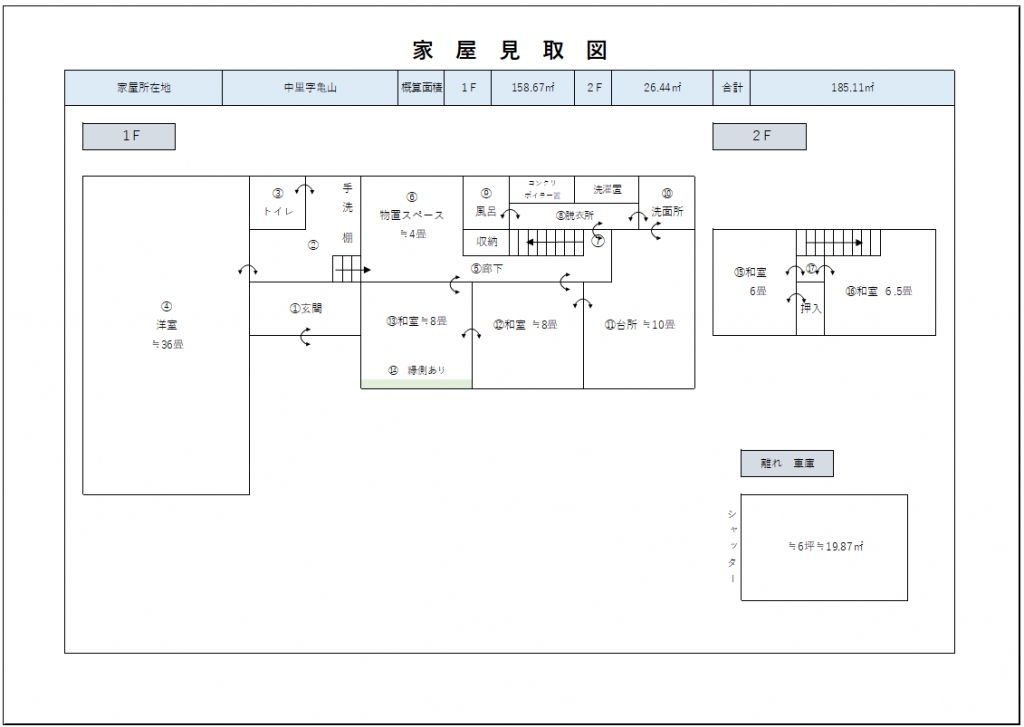Select the gray 2F floor label box
Viewport: 1024px width, 727px height.
[760, 137]
